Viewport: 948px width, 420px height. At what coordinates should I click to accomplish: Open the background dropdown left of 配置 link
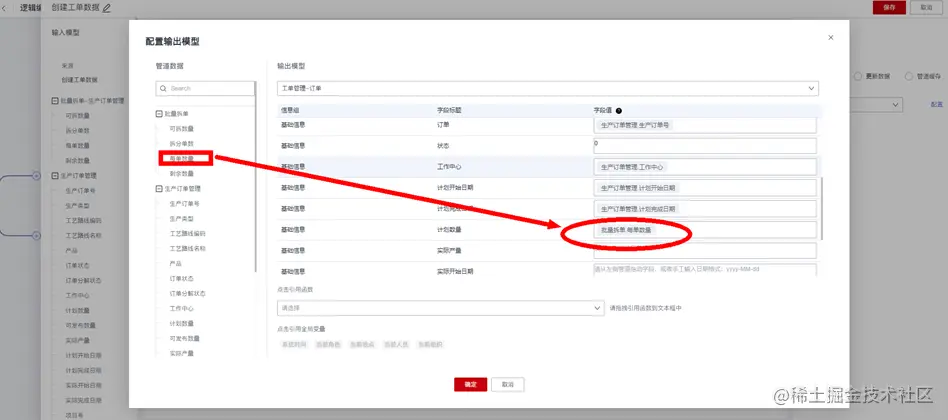pyautogui.click(x=876, y=105)
